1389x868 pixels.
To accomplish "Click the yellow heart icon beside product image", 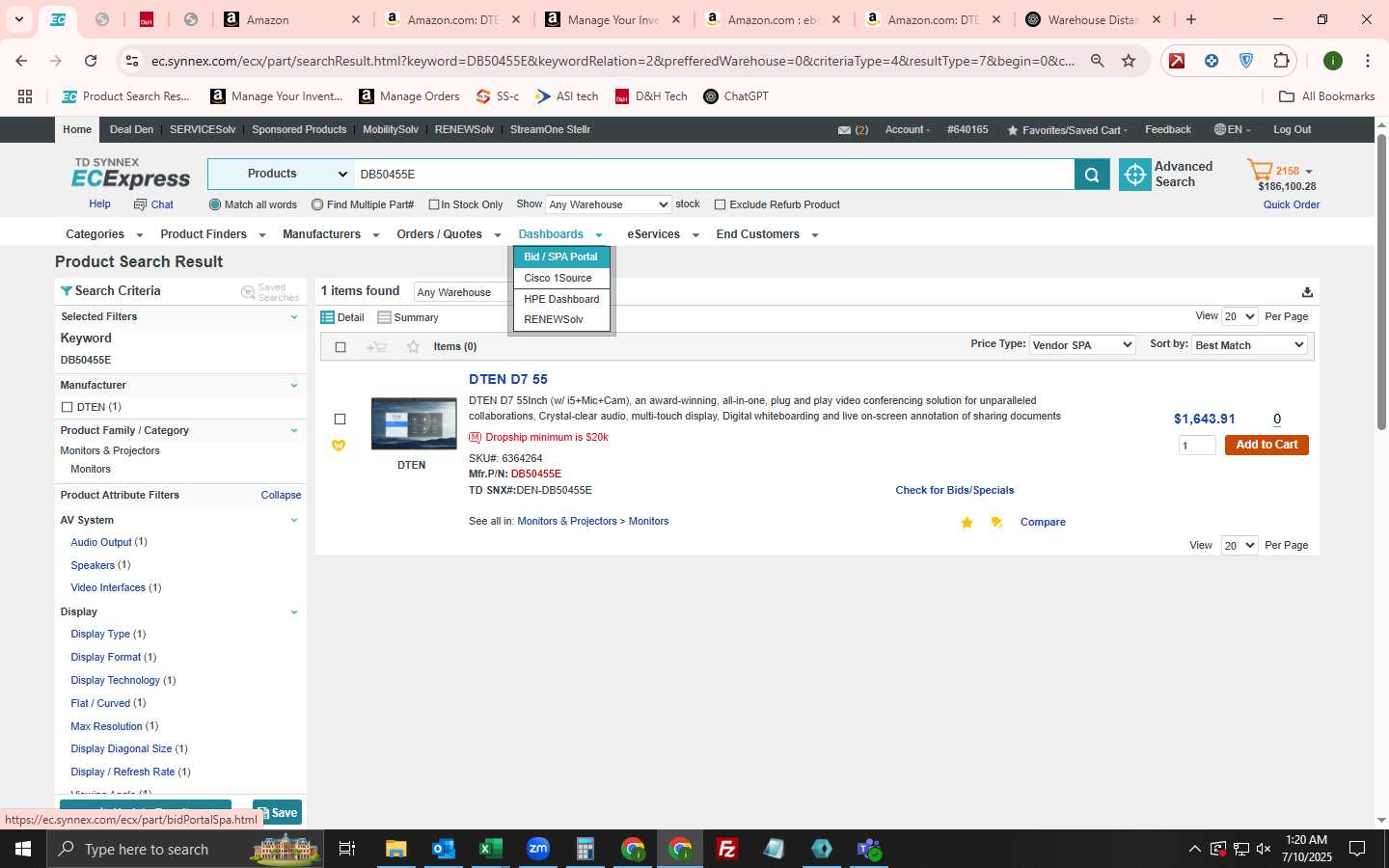I will pos(339,446).
